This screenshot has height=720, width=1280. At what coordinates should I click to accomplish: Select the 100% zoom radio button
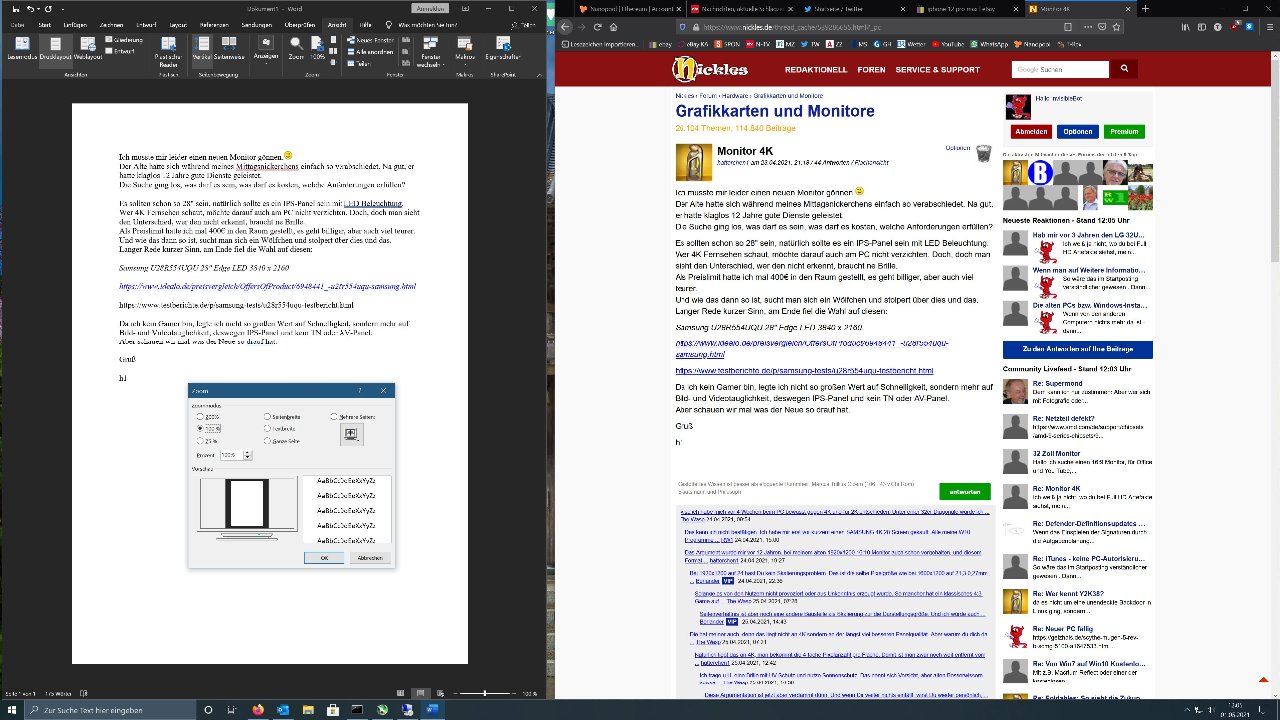(209, 428)
